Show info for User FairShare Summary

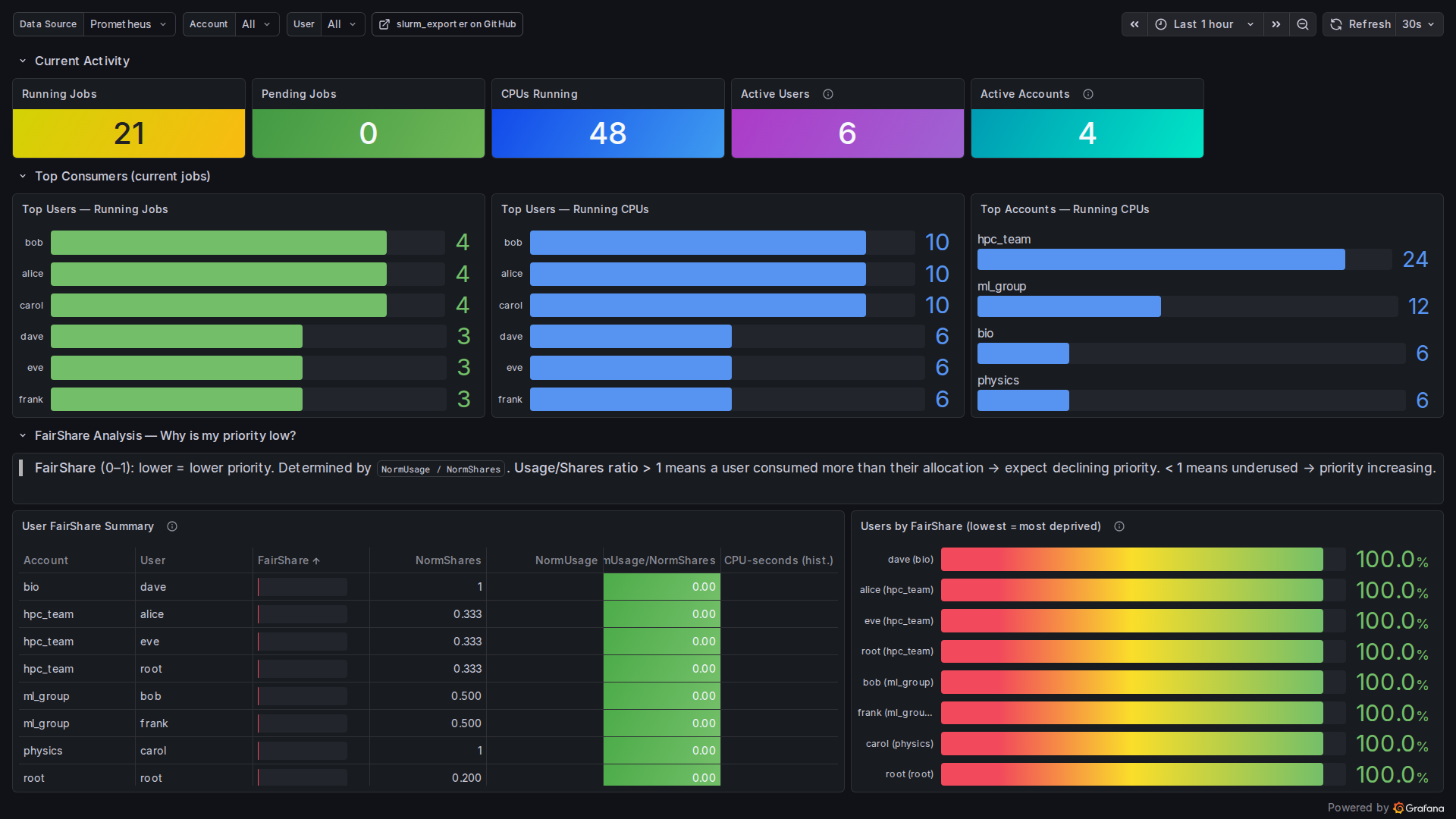(172, 526)
